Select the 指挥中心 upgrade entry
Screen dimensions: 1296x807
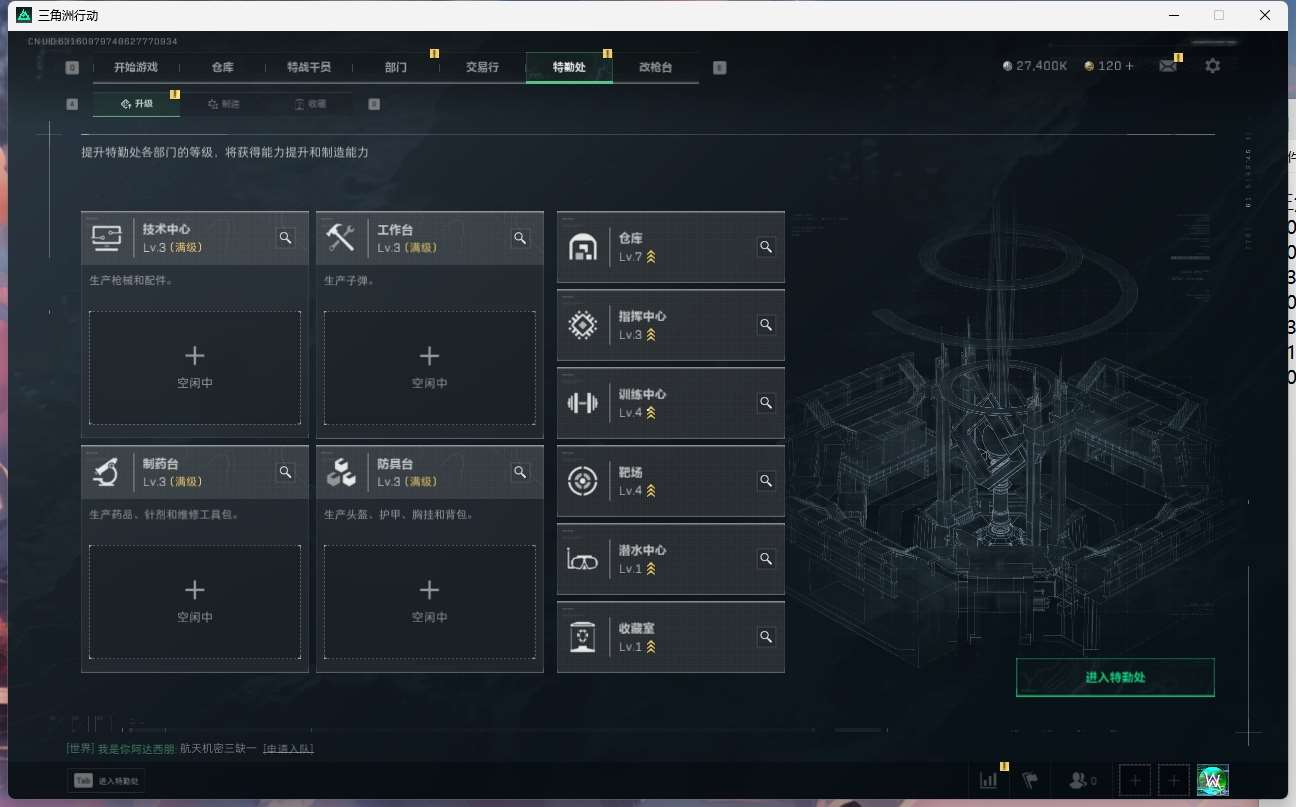(x=671, y=325)
